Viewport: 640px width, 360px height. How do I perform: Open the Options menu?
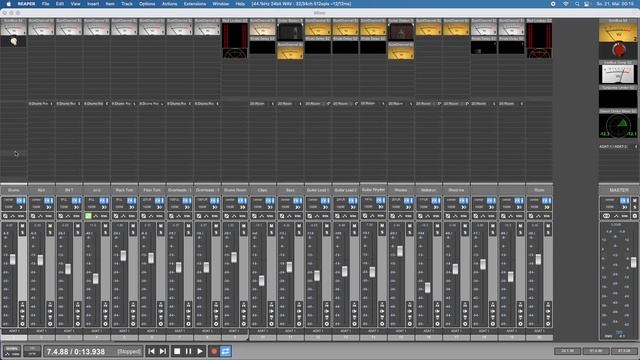[147, 4]
